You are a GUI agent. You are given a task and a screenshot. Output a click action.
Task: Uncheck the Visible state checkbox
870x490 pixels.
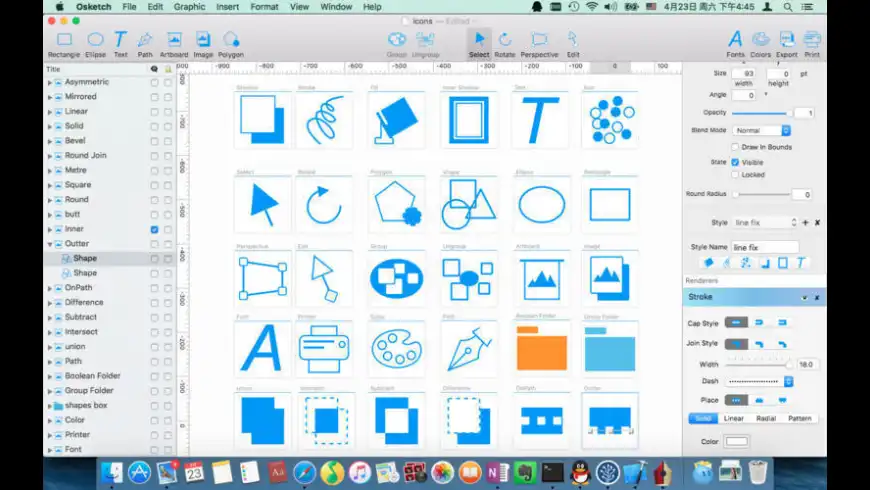coord(736,161)
